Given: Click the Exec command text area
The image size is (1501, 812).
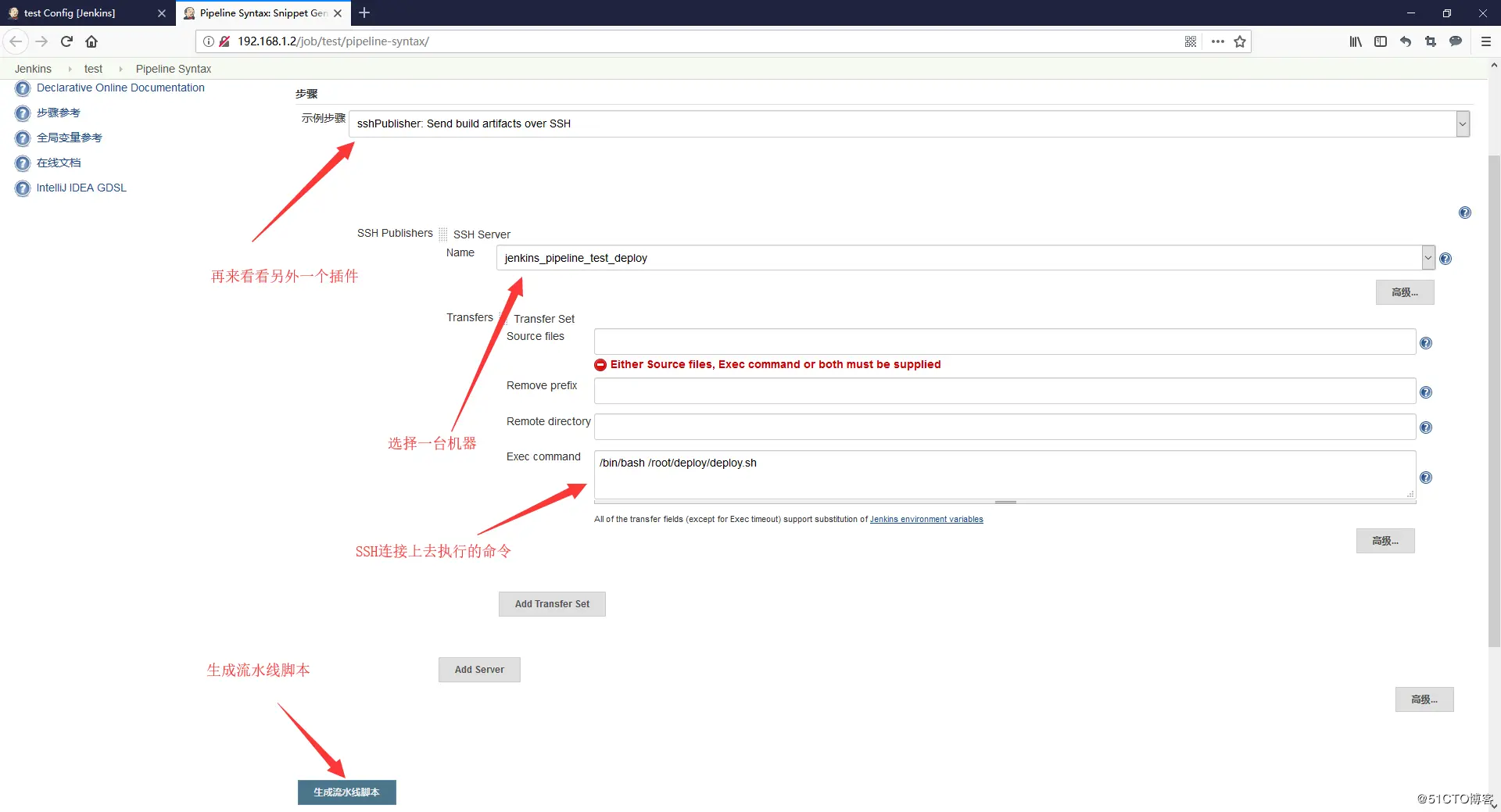Looking at the screenshot, I should click(1005, 474).
